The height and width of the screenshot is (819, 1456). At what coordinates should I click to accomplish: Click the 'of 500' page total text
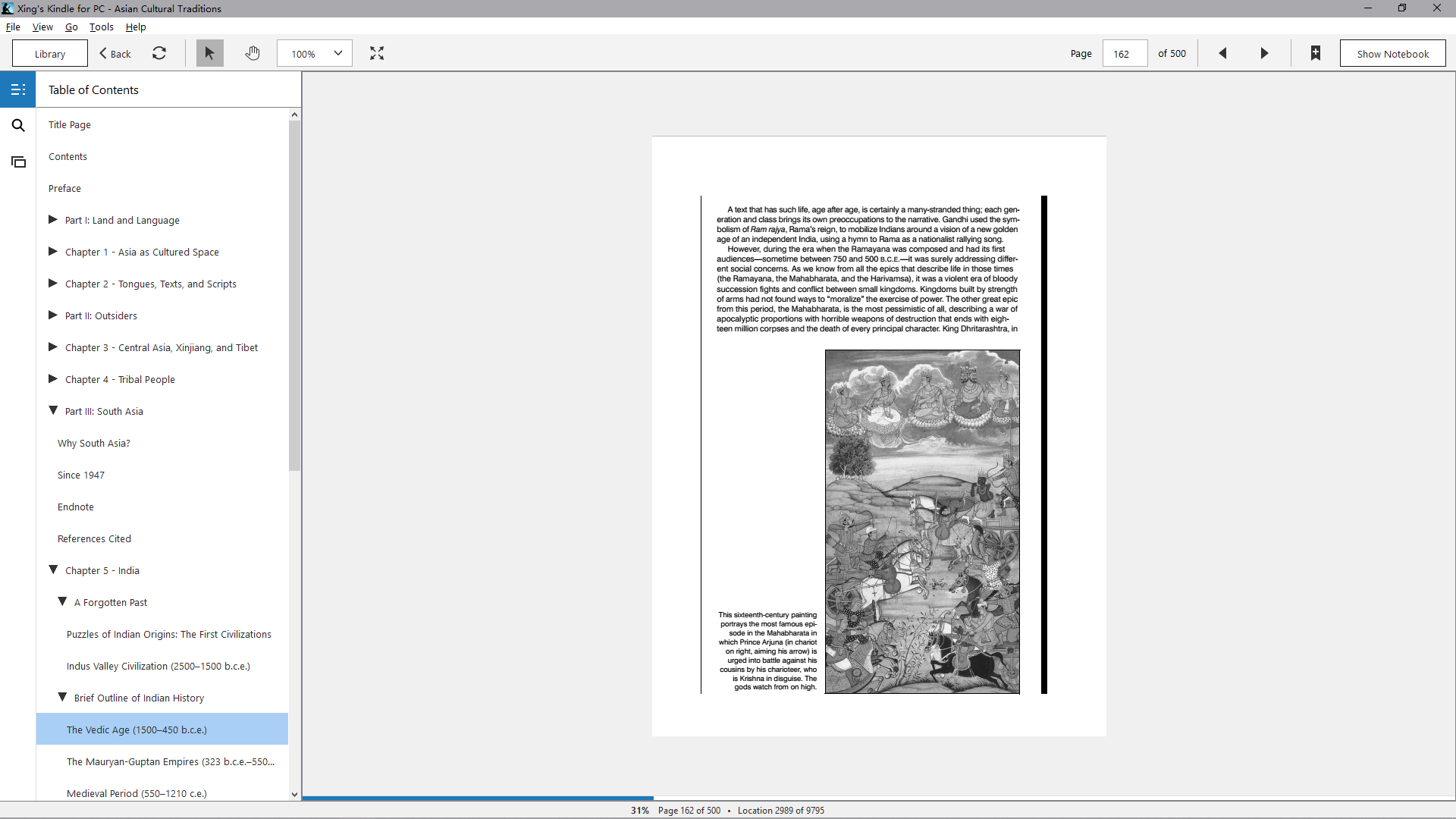pos(1172,53)
